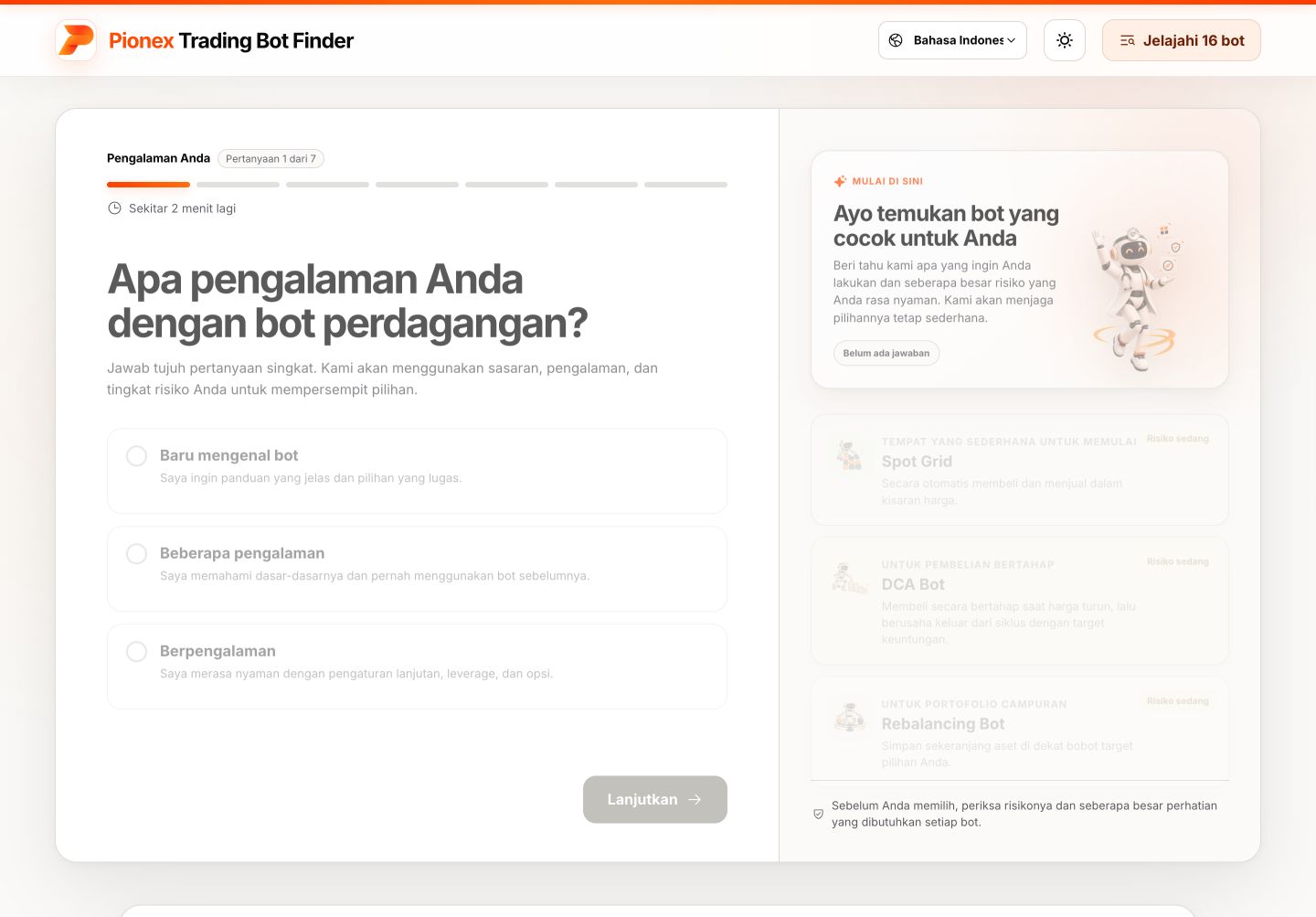Open the Bahasa Indonesia language dropdown
Image resolution: width=1316 pixels, height=917 pixels.
pos(952,40)
